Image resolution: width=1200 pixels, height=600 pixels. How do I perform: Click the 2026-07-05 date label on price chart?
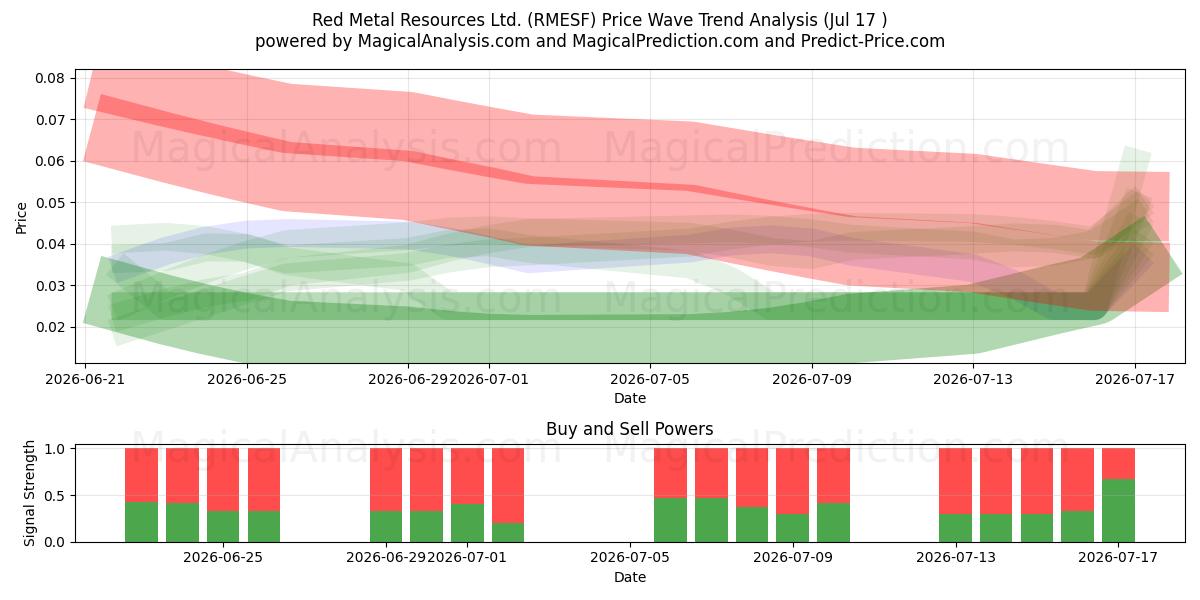pos(650,380)
